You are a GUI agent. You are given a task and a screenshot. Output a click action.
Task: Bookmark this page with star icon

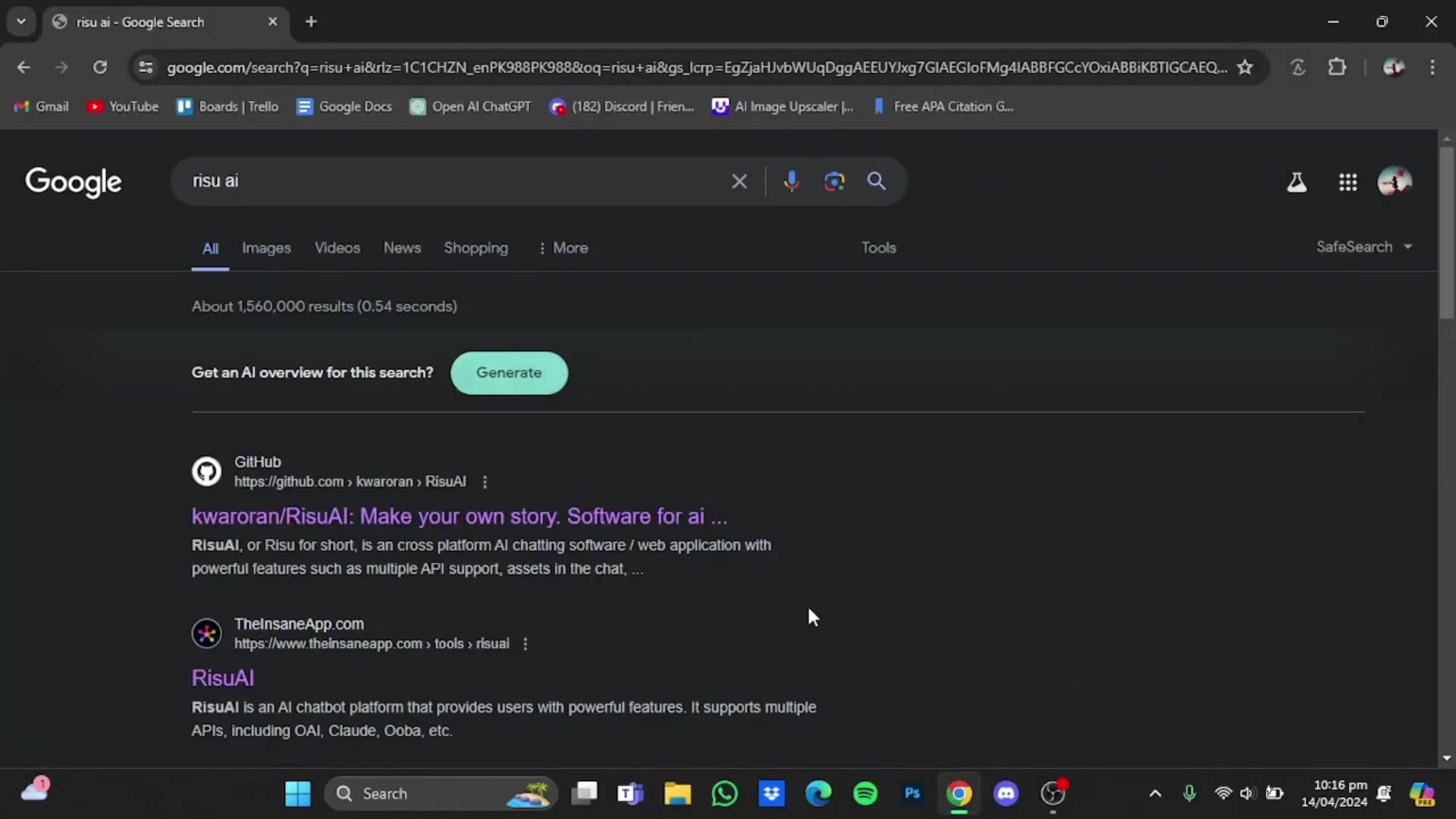[x=1244, y=67]
